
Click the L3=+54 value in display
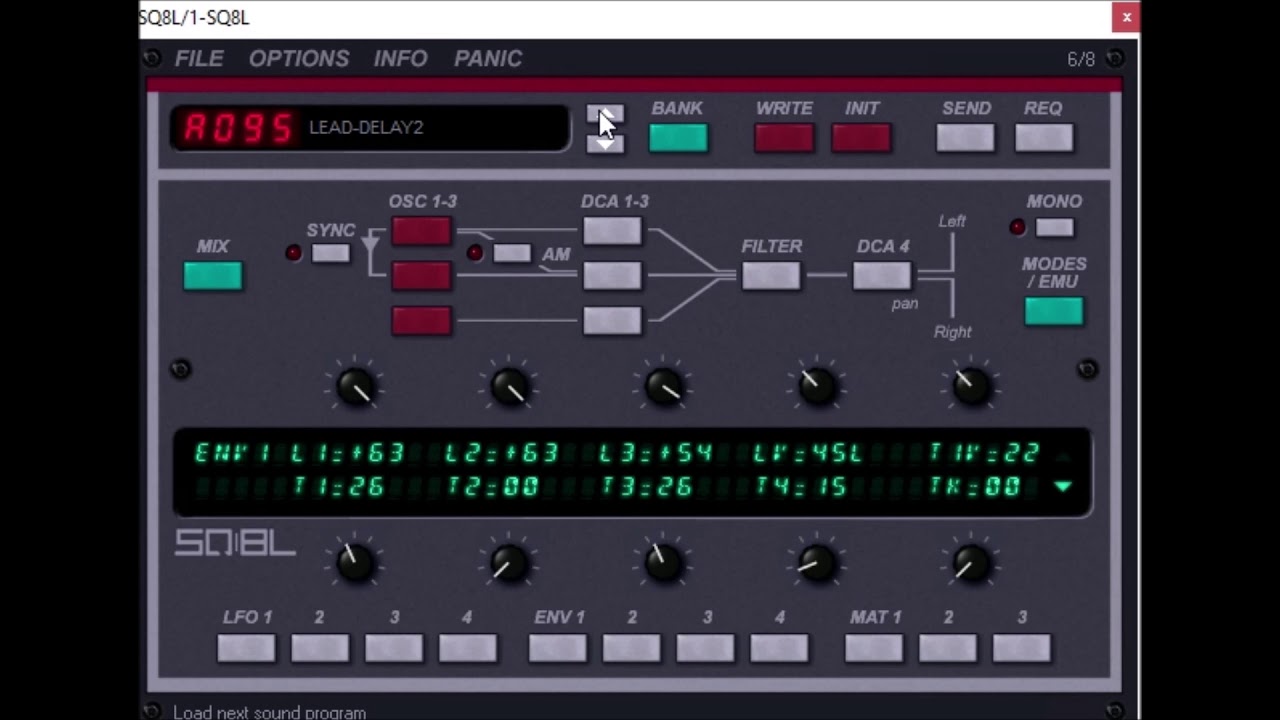pos(655,454)
